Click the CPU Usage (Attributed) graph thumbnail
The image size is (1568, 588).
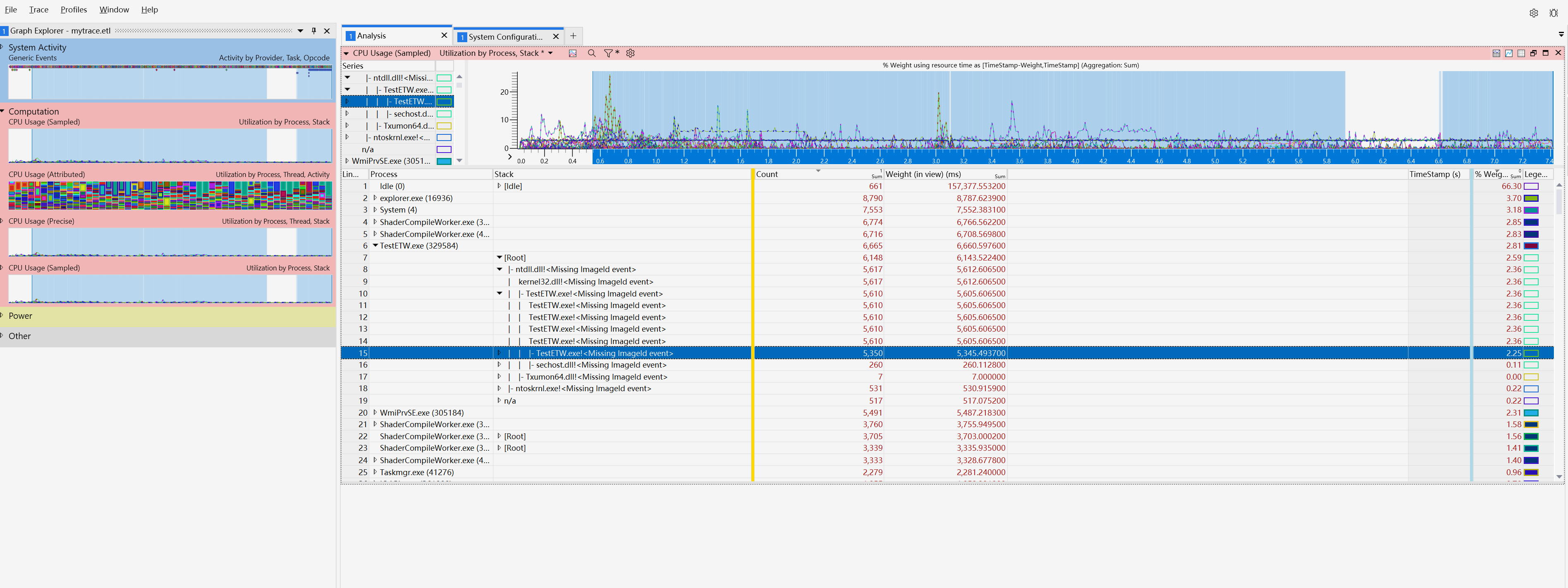[170, 196]
